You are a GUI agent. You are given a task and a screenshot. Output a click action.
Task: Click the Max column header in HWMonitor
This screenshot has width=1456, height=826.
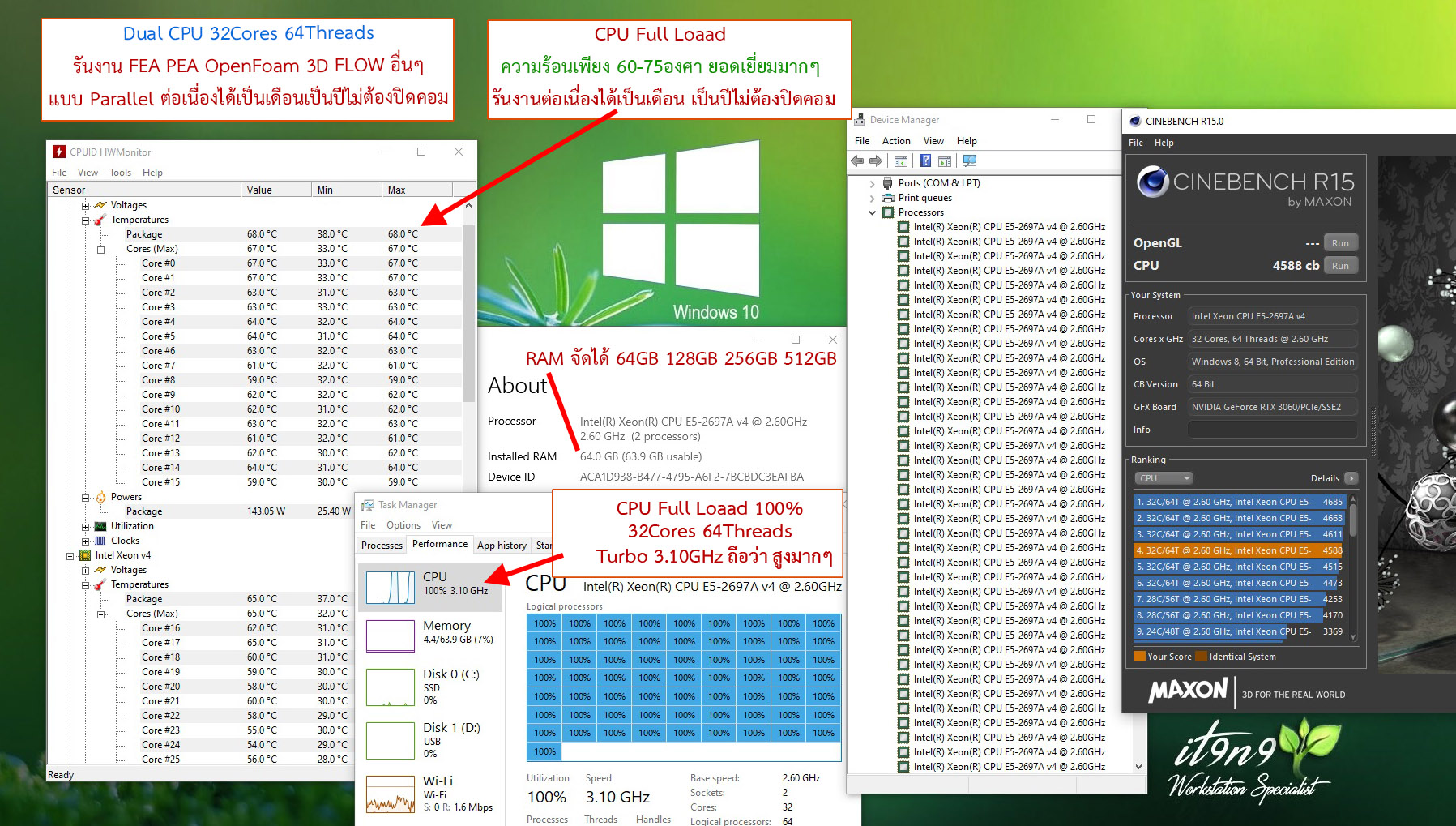[x=416, y=190]
